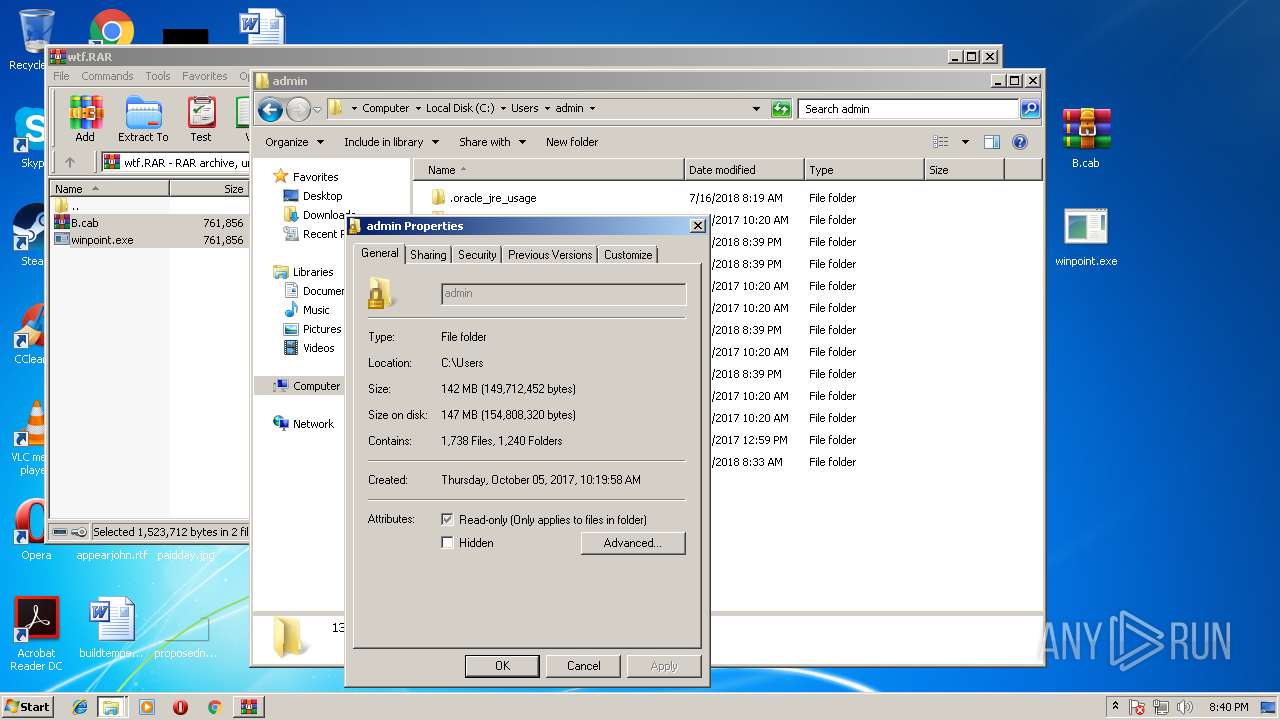Click refresh button beside address bar
Image resolution: width=1280 pixels, height=720 pixels.
pos(781,109)
